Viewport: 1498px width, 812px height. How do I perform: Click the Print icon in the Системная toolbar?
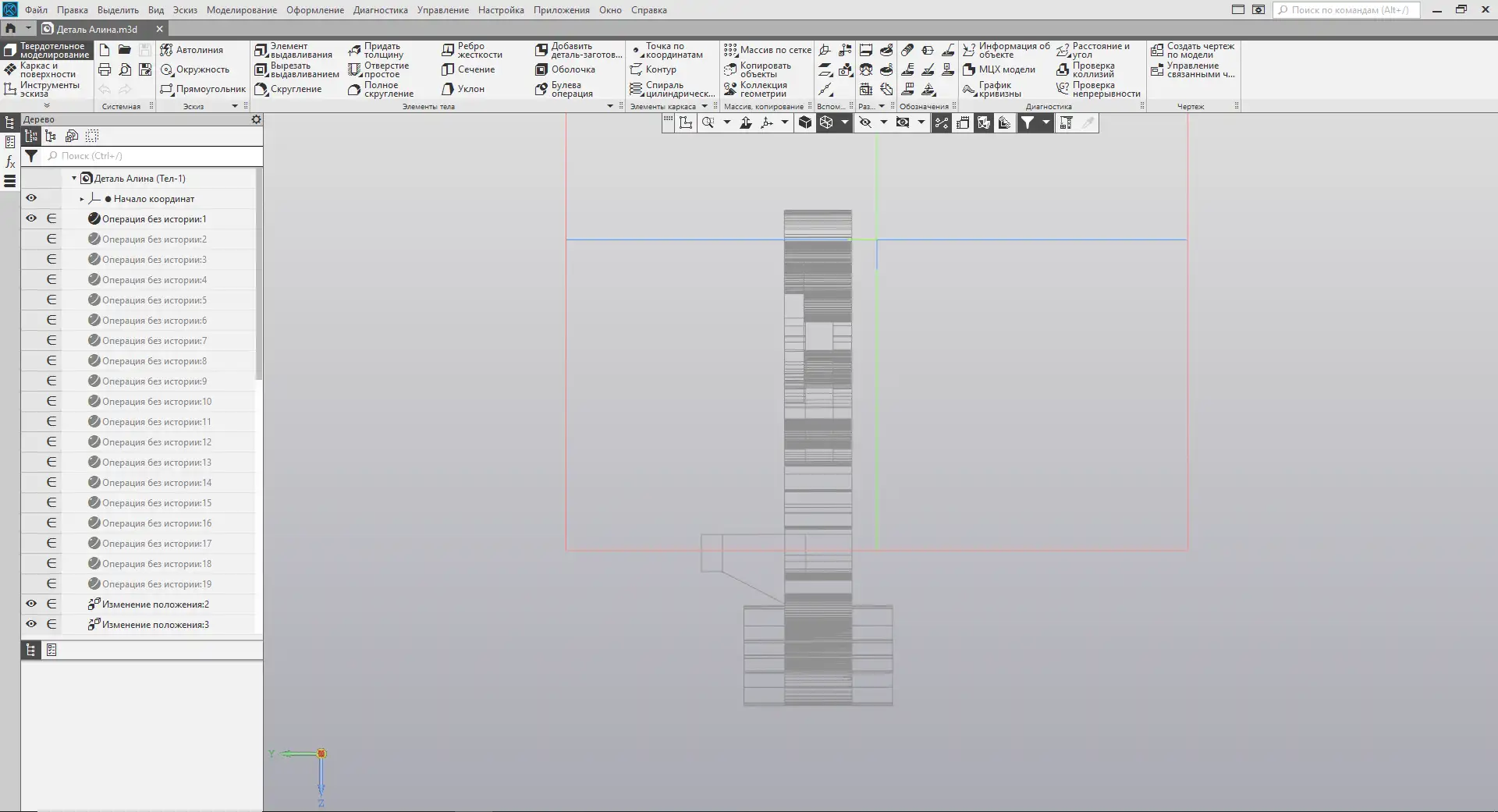click(x=105, y=69)
